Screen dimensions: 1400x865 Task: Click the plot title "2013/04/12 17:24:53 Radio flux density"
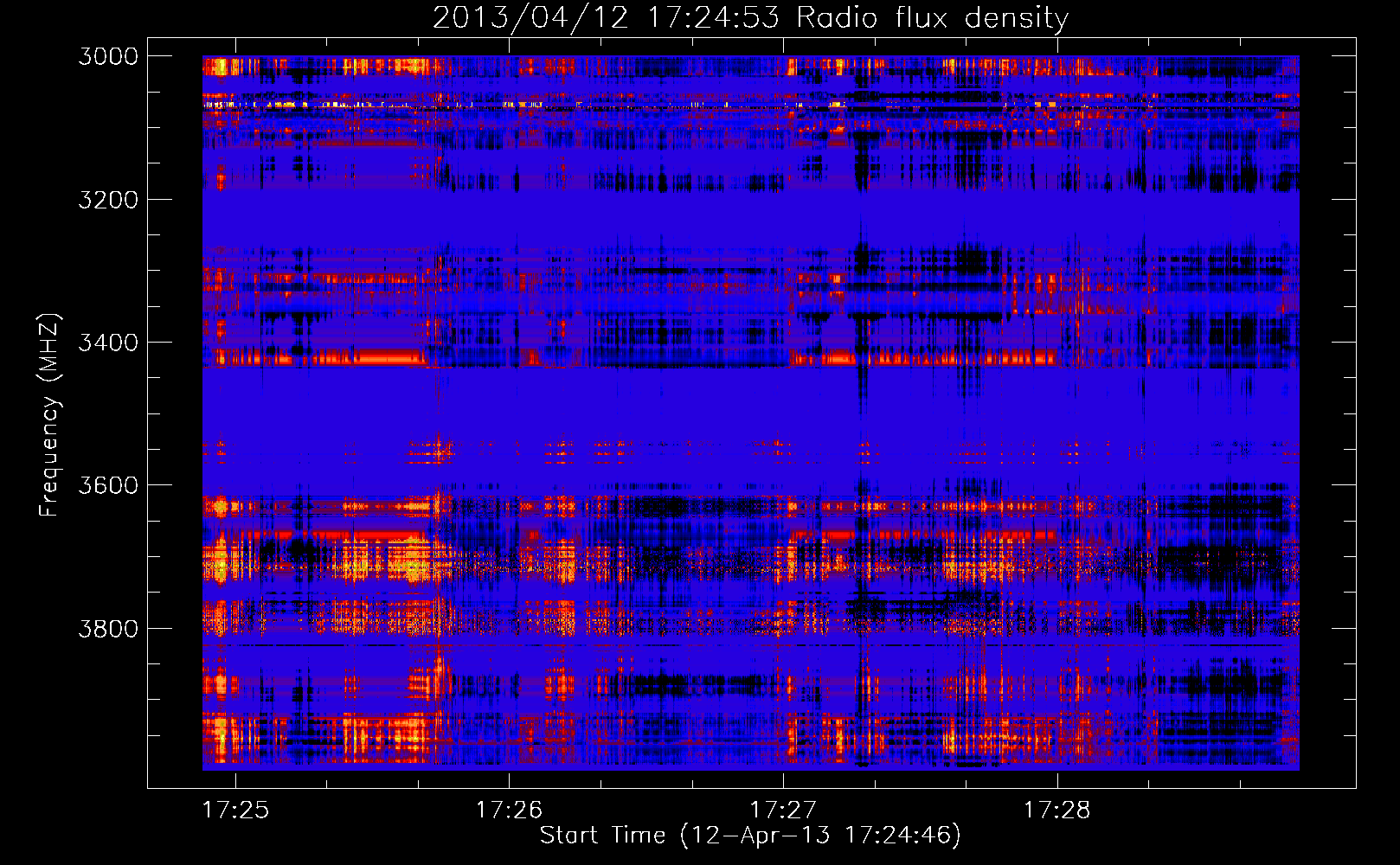750,18
